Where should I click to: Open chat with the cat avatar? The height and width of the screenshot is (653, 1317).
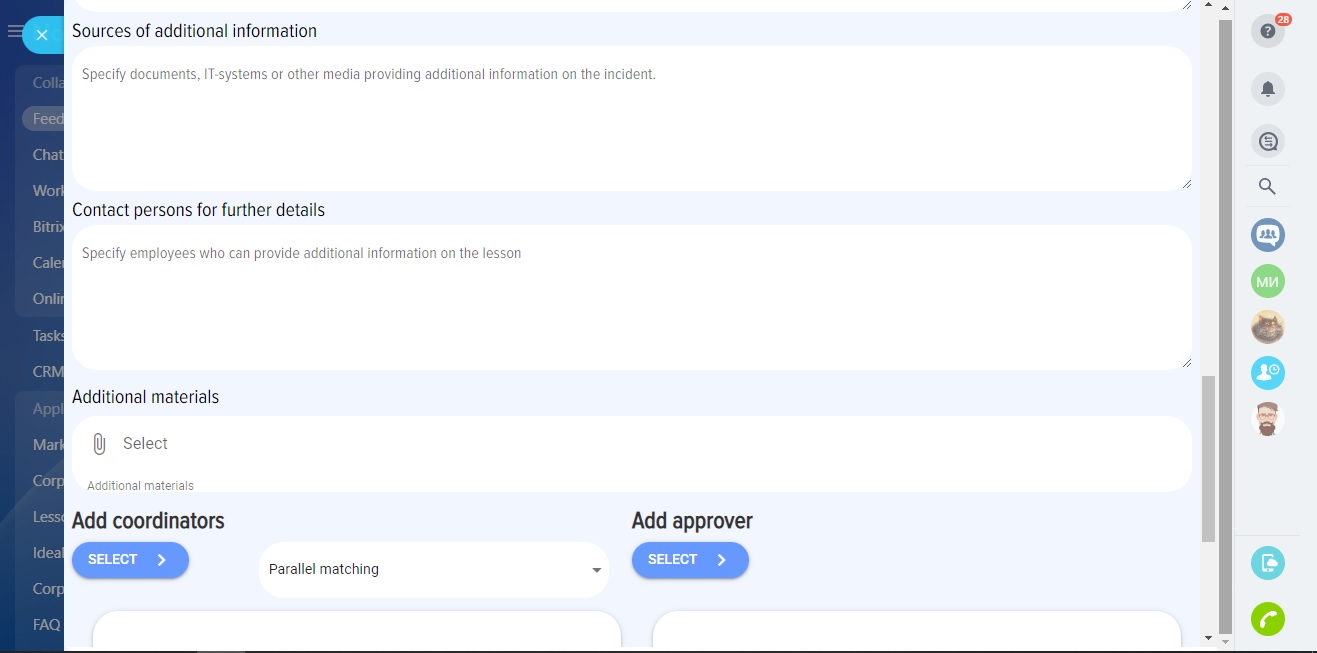tap(1267, 327)
